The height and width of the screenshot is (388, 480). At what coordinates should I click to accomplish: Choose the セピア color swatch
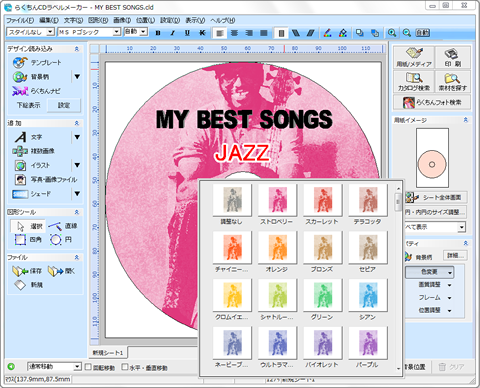(x=368, y=248)
